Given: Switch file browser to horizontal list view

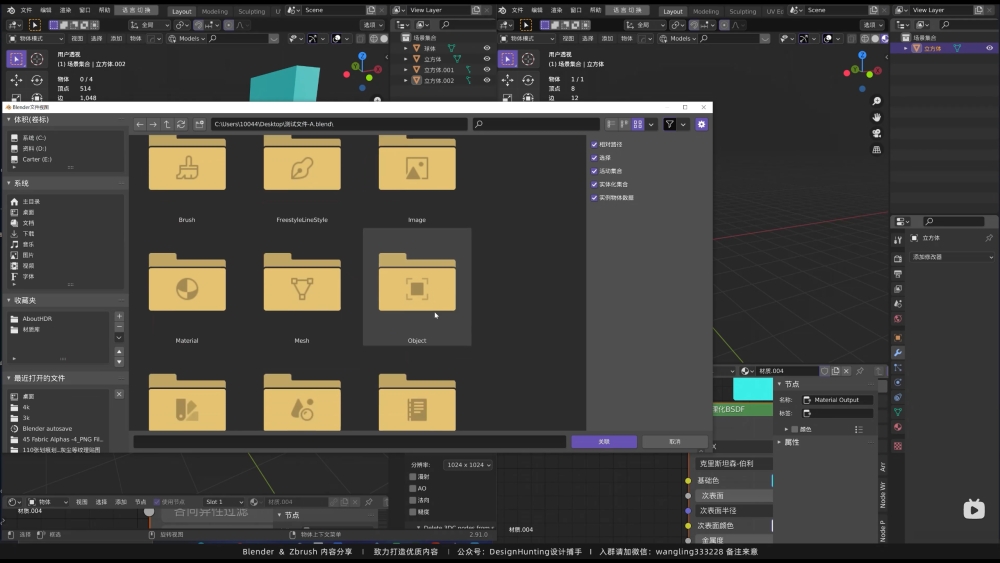Looking at the screenshot, I should (x=624, y=124).
